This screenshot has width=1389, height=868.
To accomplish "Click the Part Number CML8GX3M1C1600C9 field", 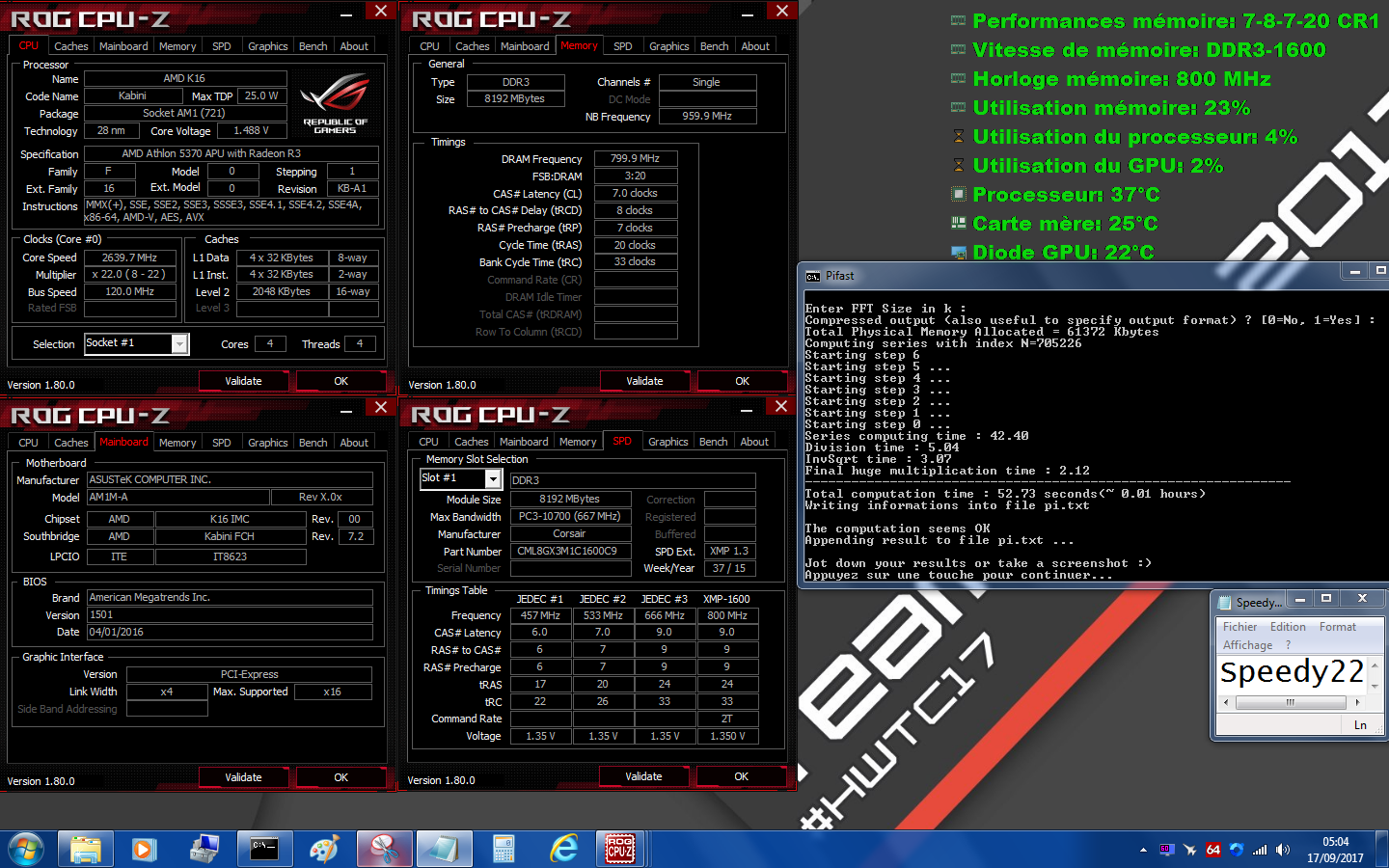I will [x=570, y=552].
